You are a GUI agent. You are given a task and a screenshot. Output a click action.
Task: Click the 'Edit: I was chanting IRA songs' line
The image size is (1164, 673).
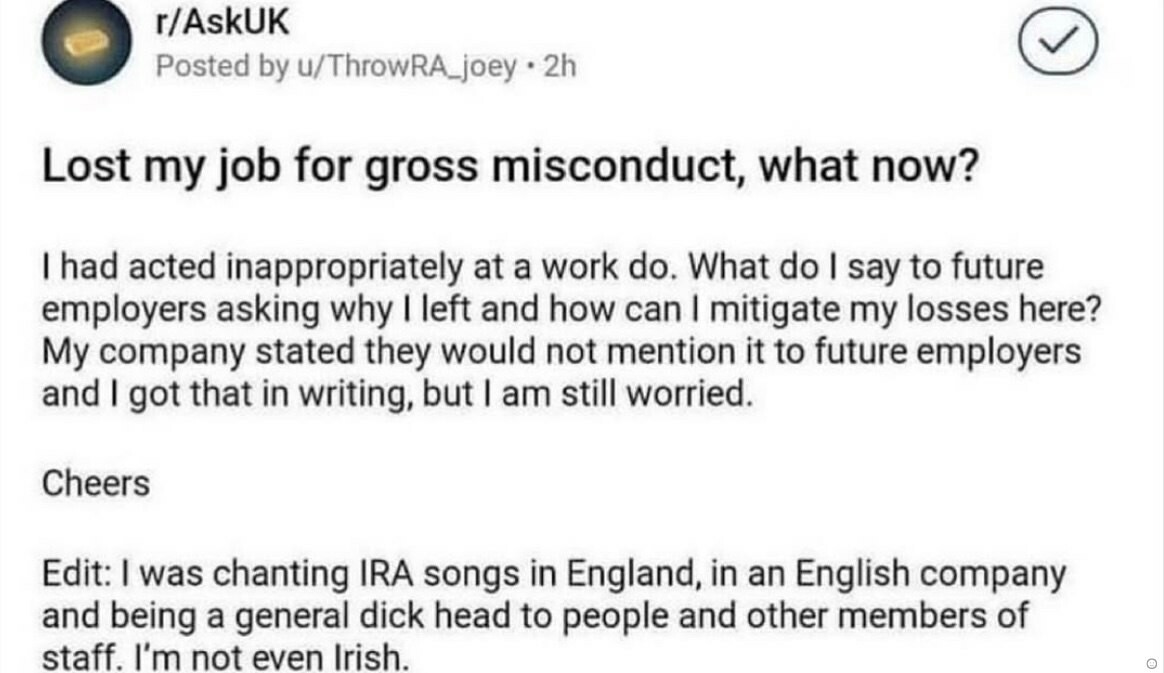point(554,574)
